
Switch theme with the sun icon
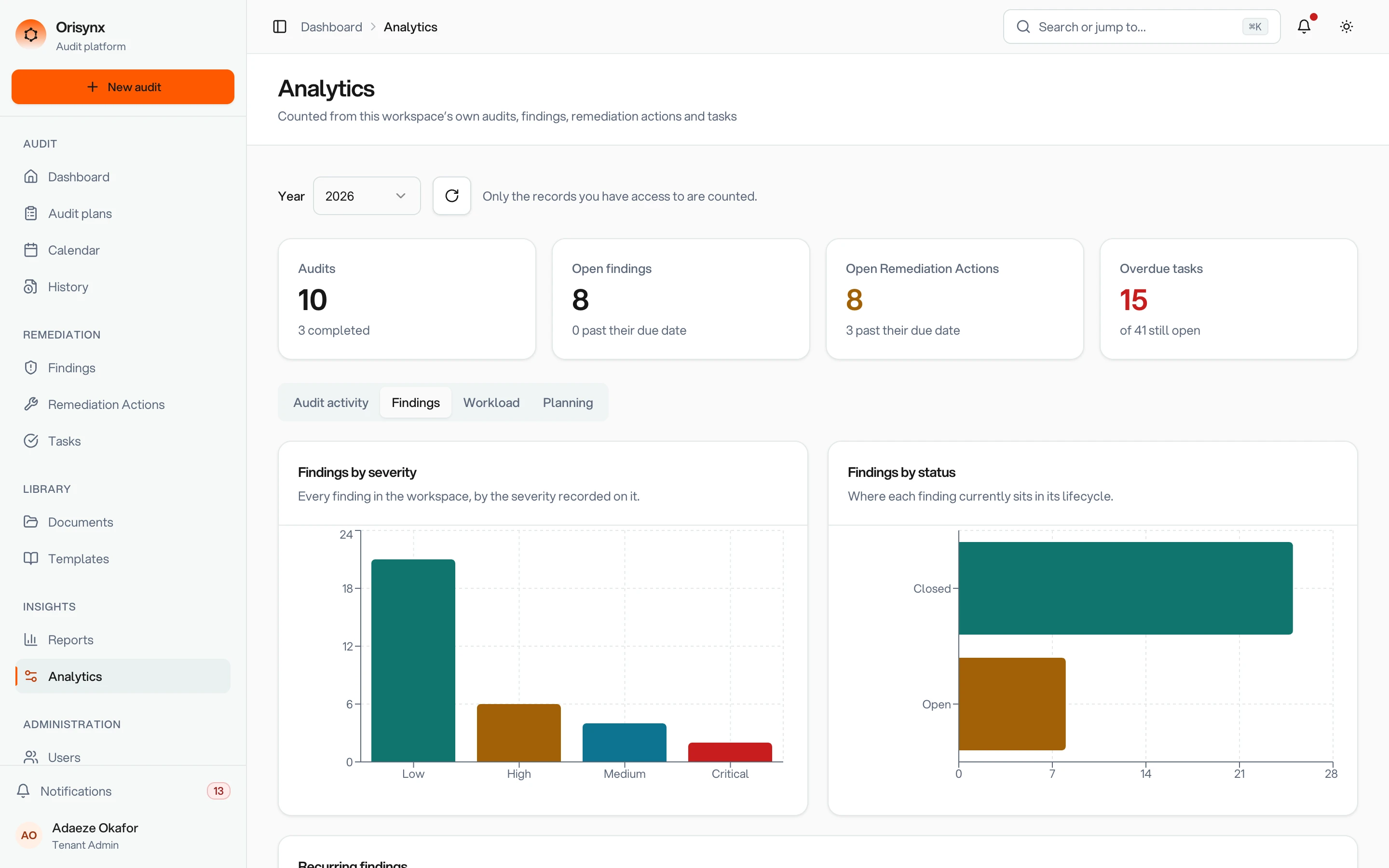pos(1346,27)
